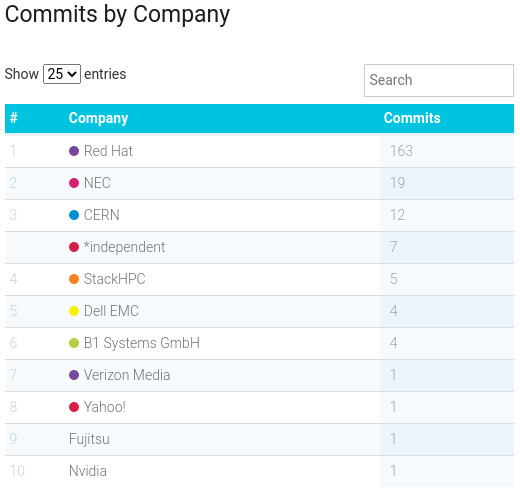Click rank number 10 in Nvidia row

17,471
